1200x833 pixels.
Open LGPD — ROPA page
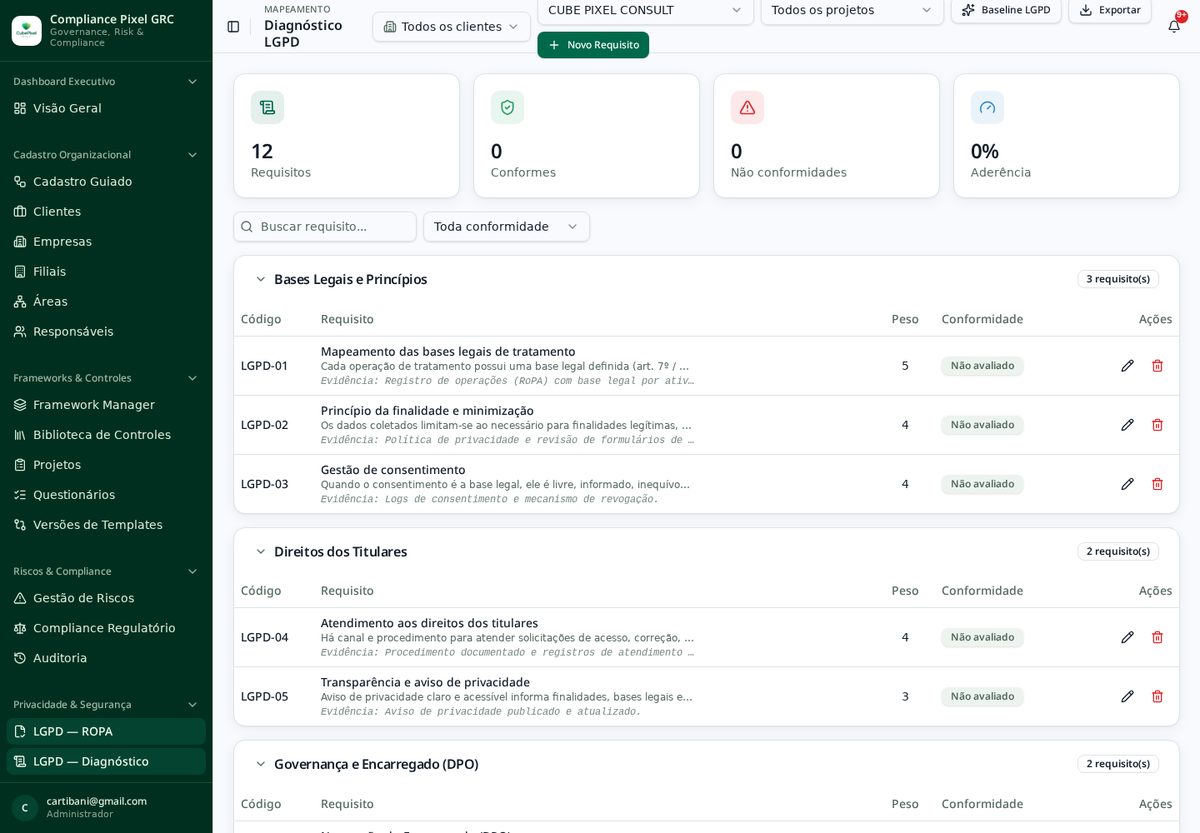click(106, 732)
